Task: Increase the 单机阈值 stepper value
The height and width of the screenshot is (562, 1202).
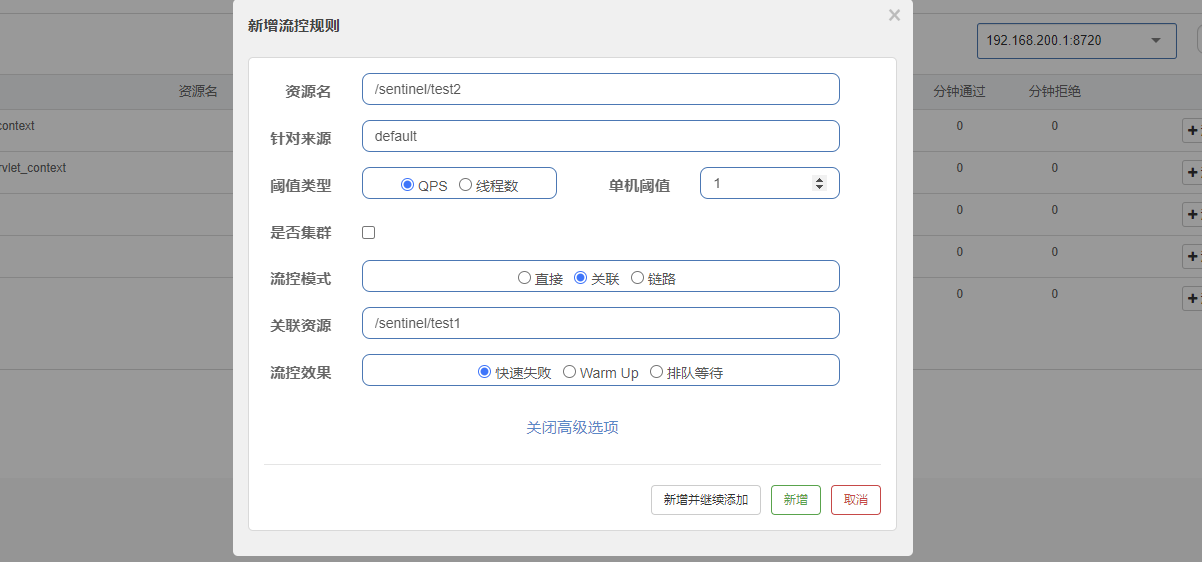Action: pyautogui.click(x=819, y=180)
